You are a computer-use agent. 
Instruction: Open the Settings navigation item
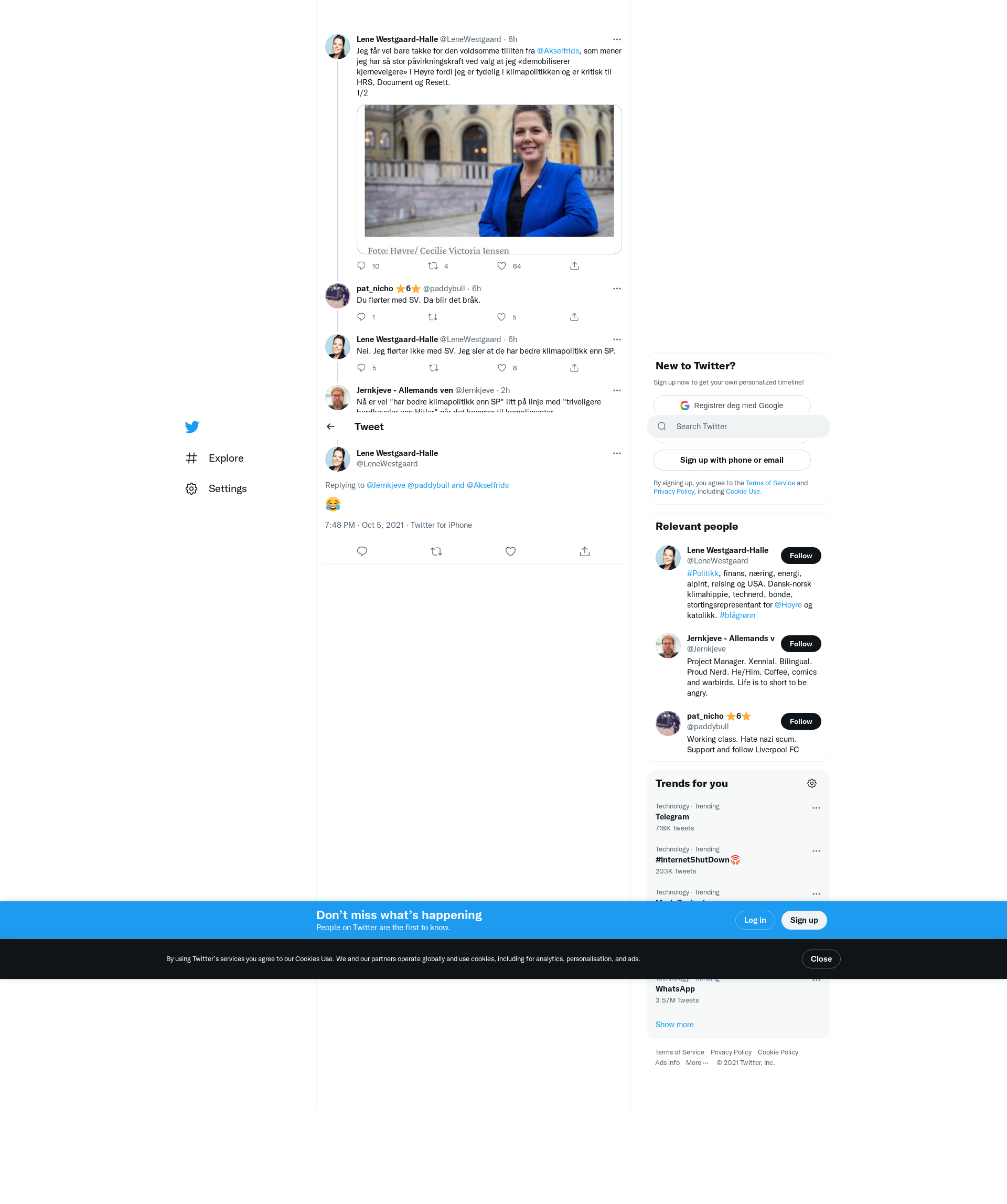point(227,488)
